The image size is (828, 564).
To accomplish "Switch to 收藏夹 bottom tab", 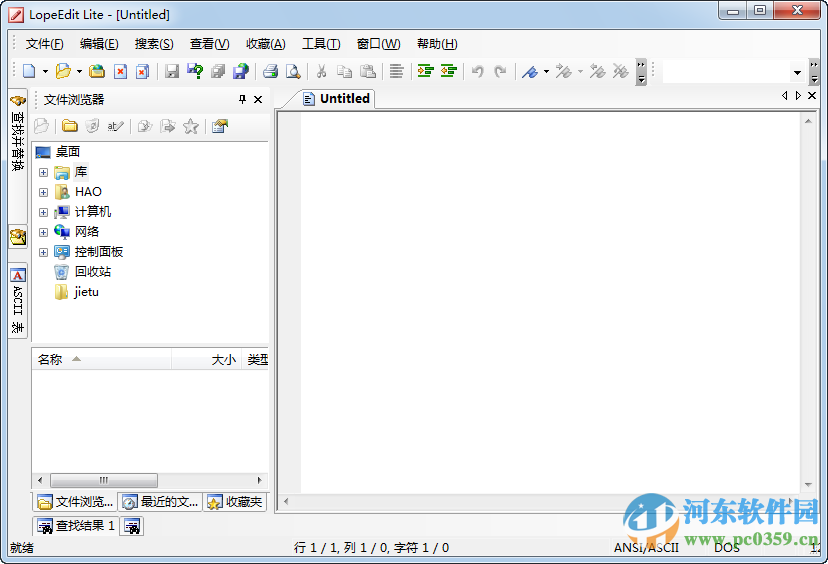I will [236, 502].
